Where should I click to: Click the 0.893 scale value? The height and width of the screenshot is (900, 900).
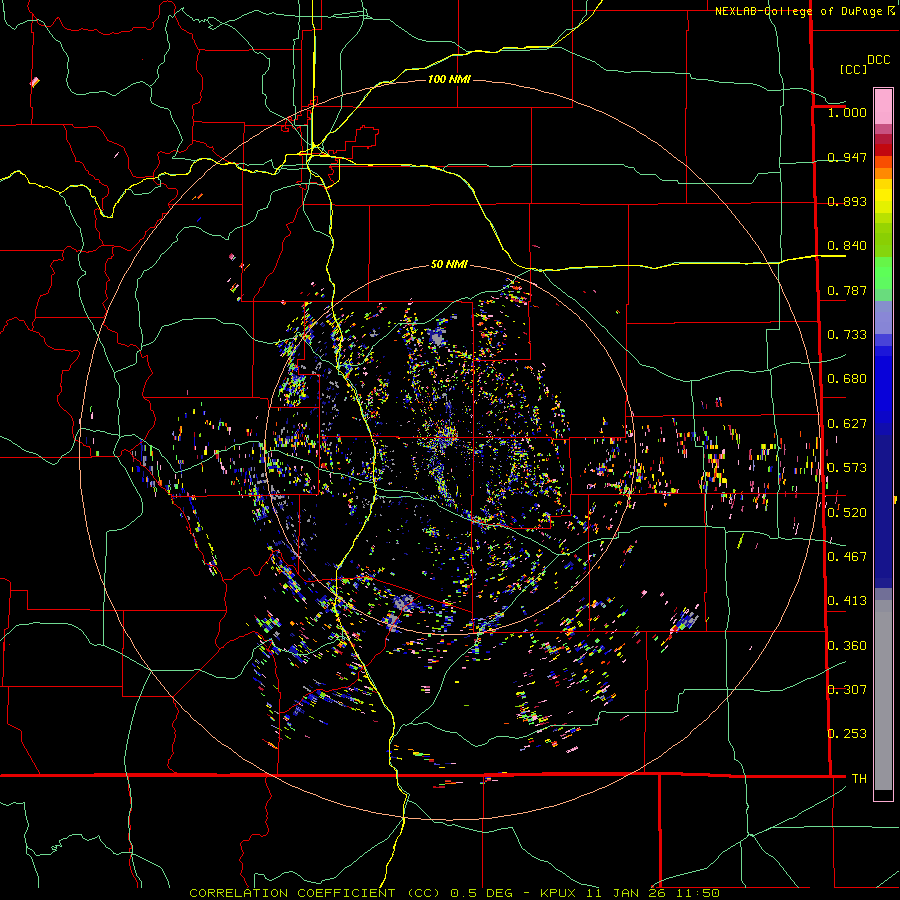pyautogui.click(x=847, y=201)
